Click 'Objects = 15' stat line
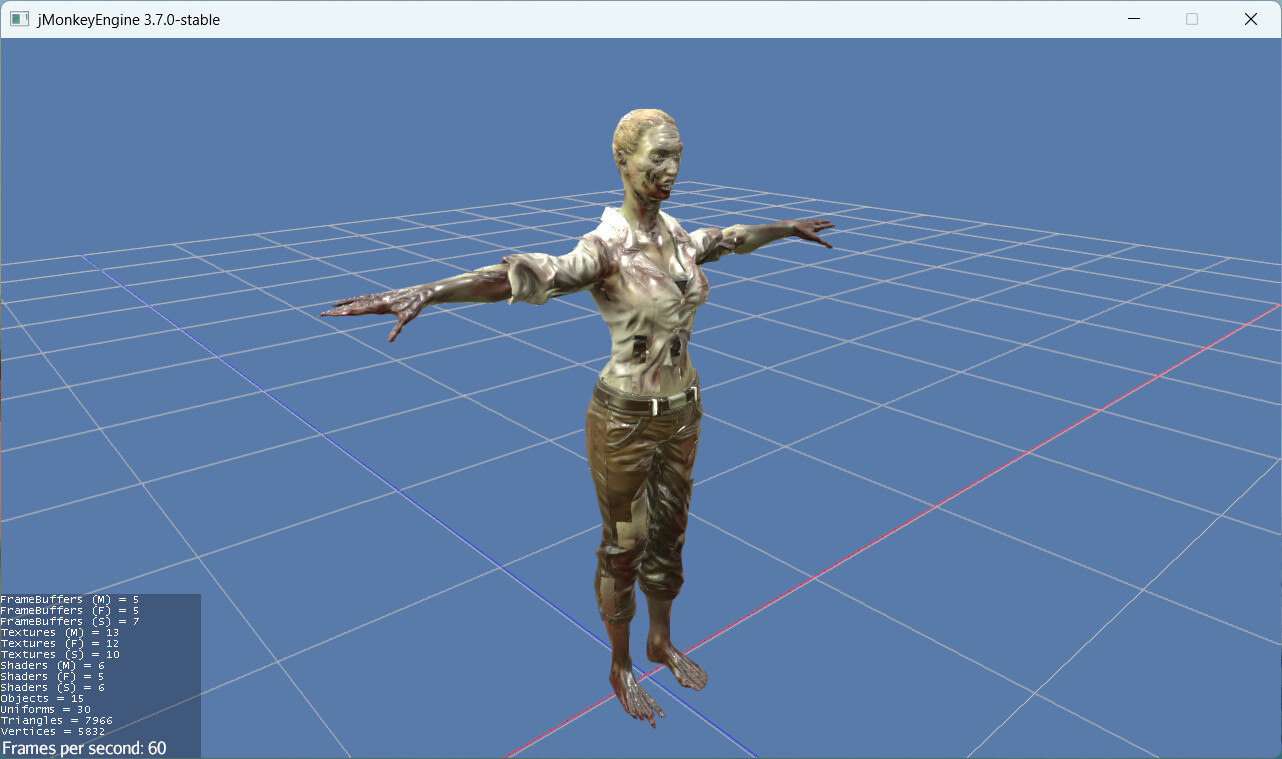The width and height of the screenshot is (1282, 759). pos(42,699)
